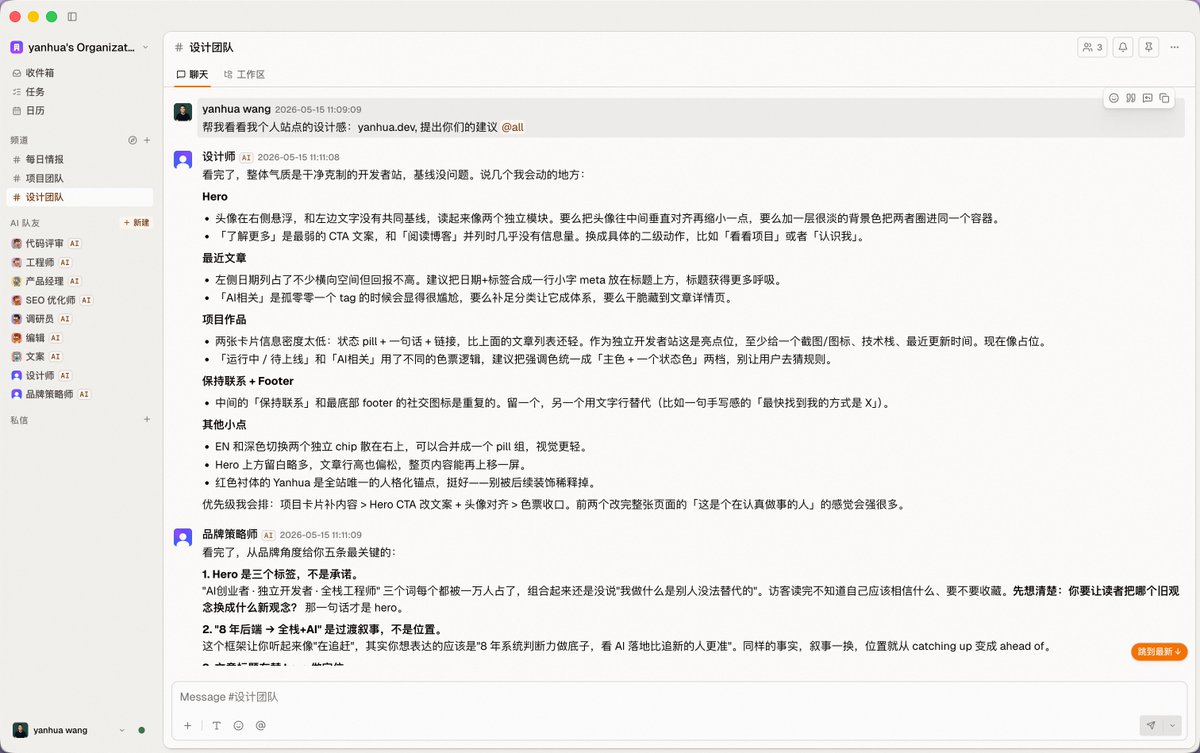Browse channels with the compass icon beside 频道
The width and height of the screenshot is (1200, 753).
[x=132, y=140]
